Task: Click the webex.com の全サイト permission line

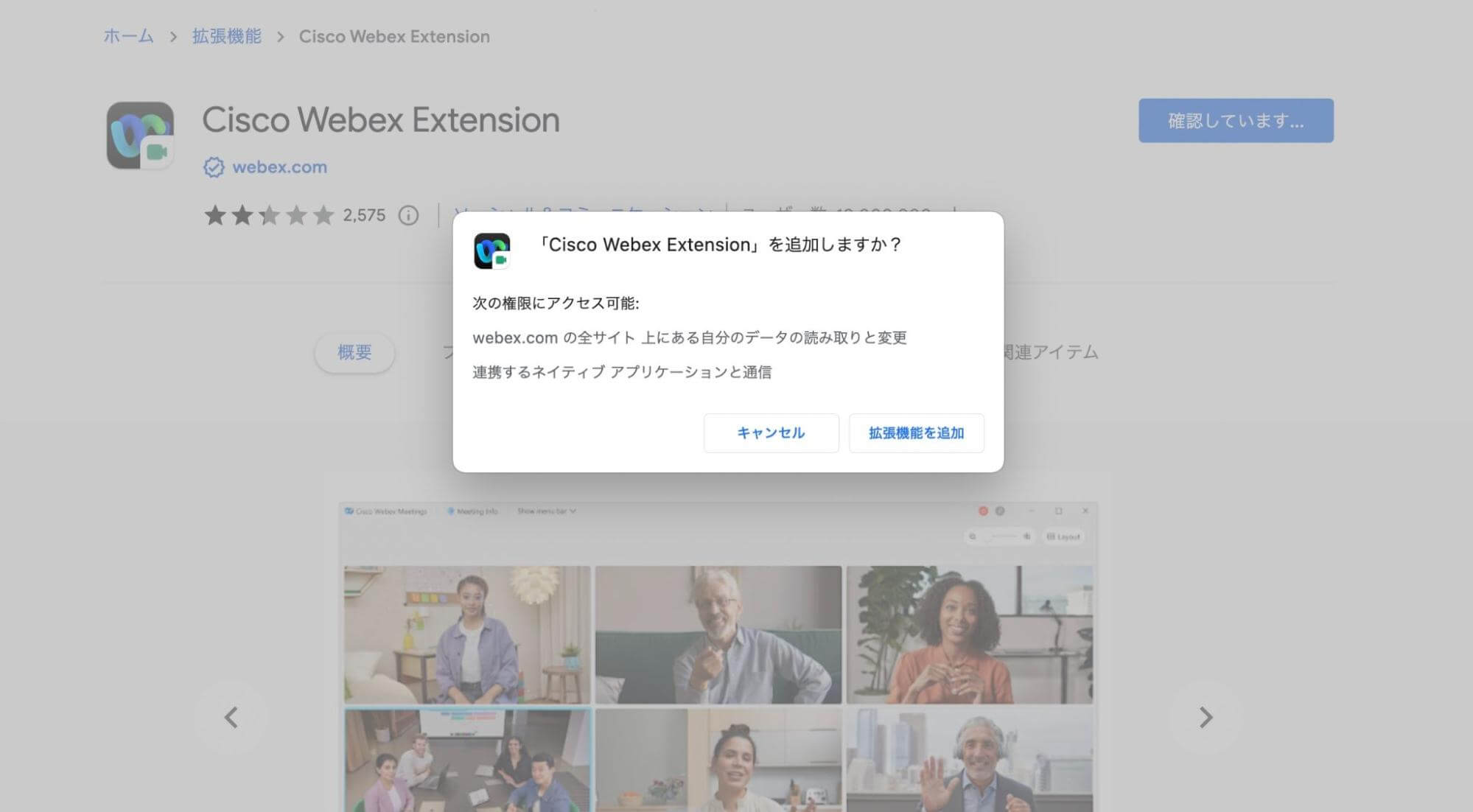Action: pyautogui.click(x=690, y=337)
